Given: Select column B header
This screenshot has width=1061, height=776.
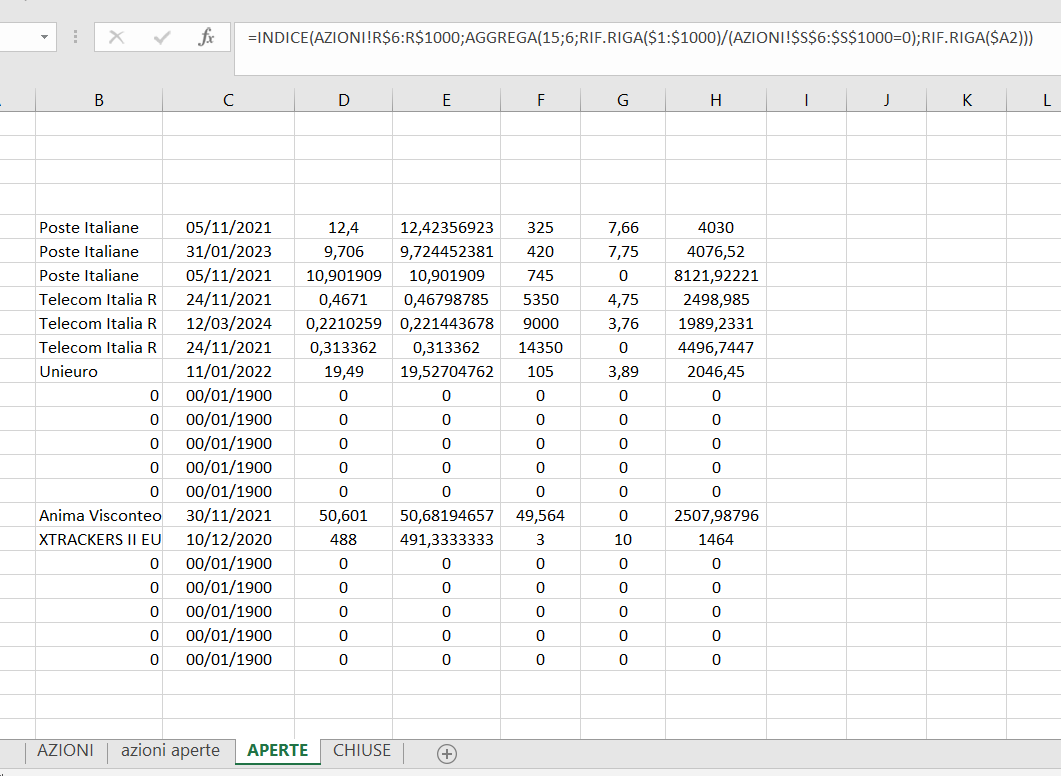Looking at the screenshot, I should click(99, 100).
